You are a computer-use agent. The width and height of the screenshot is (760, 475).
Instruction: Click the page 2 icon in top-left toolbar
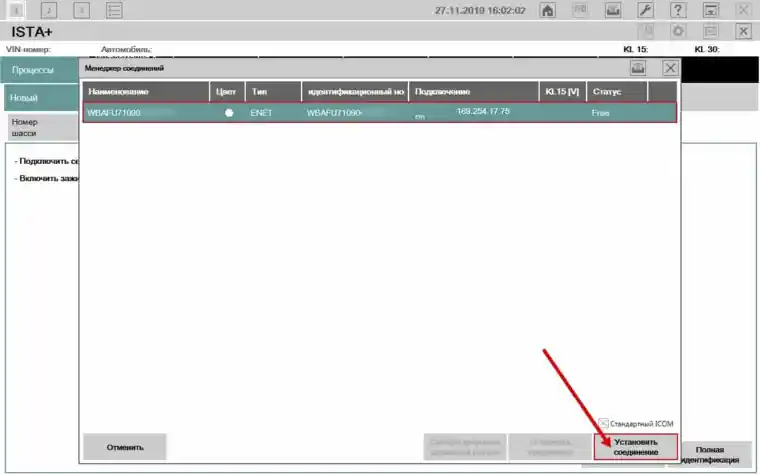point(48,10)
